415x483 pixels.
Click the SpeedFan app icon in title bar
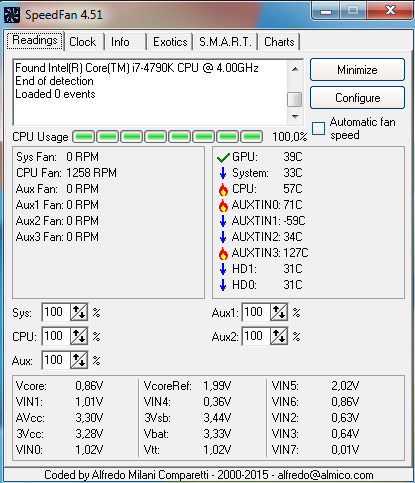(12, 15)
